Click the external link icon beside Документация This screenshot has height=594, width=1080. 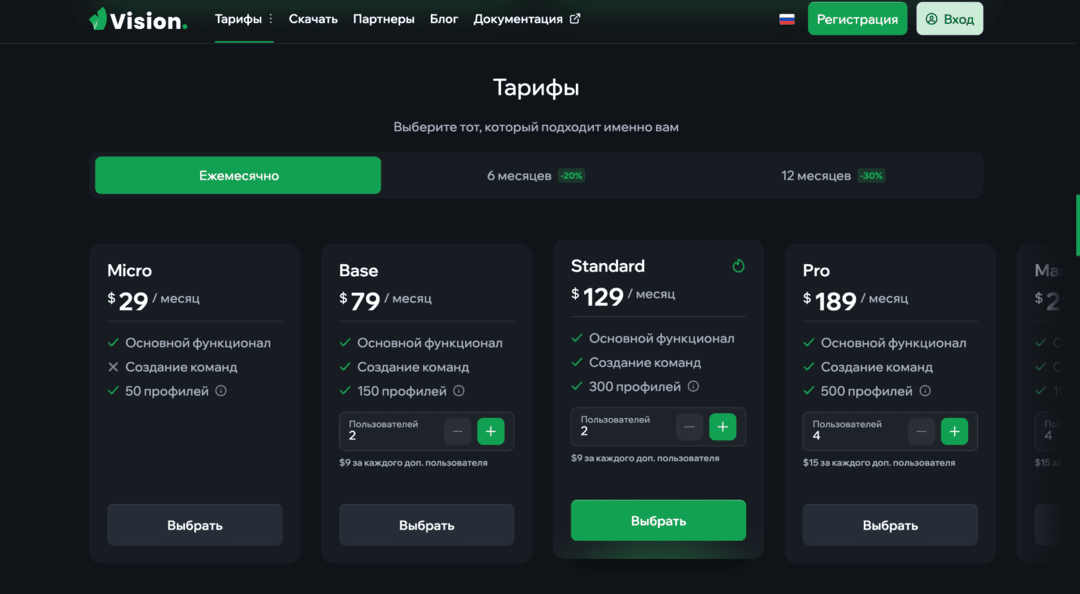[x=575, y=19]
